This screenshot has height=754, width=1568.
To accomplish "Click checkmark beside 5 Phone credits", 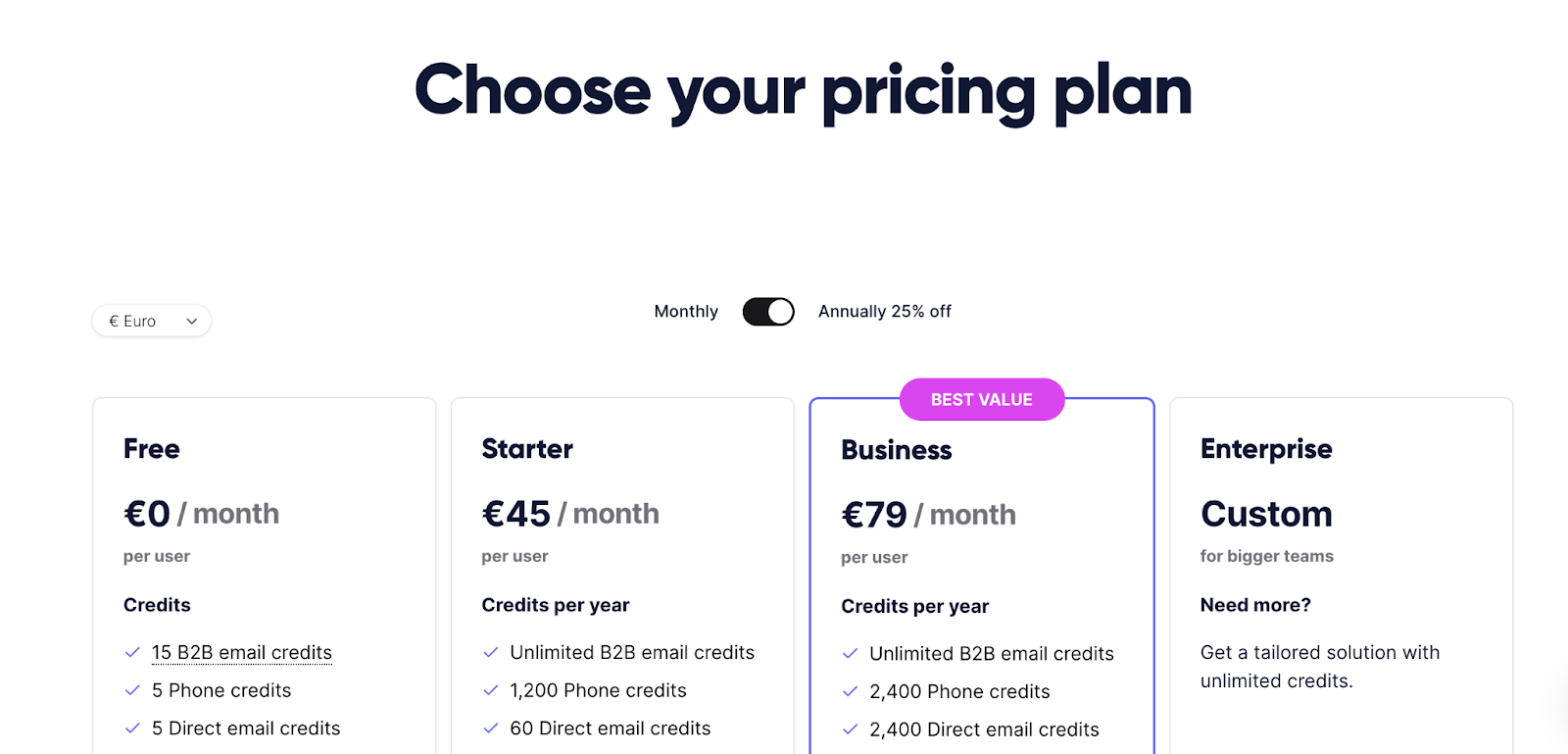I will pyautogui.click(x=132, y=690).
